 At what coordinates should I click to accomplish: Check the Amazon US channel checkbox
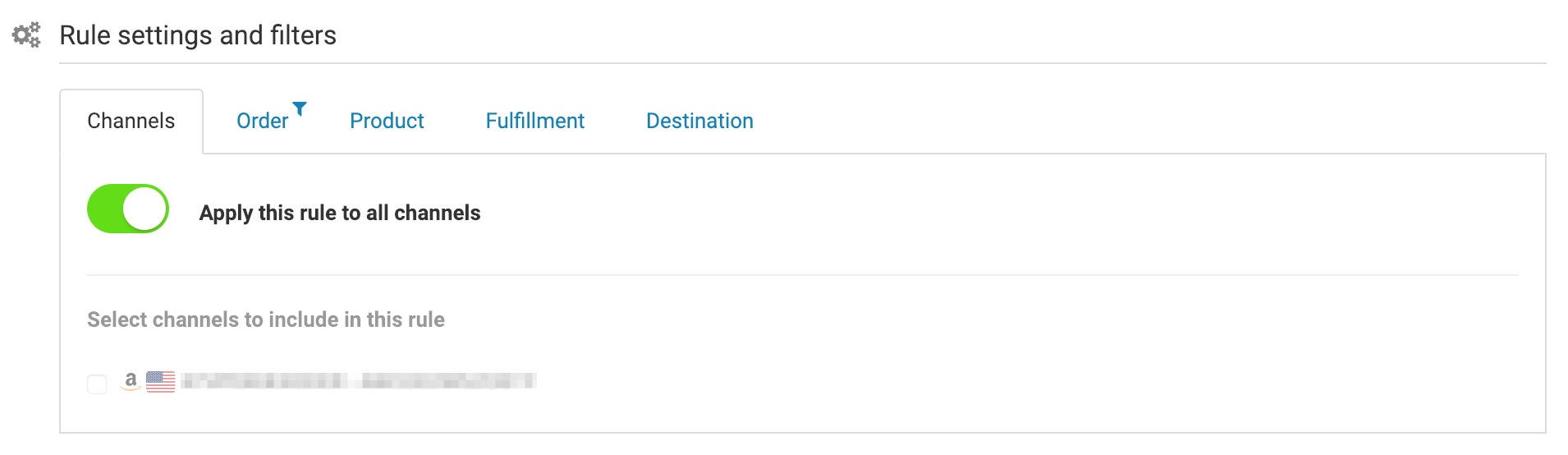point(97,384)
